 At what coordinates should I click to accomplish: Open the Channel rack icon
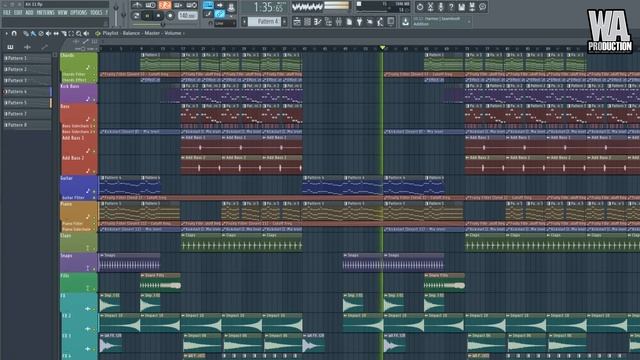(x=307, y=22)
